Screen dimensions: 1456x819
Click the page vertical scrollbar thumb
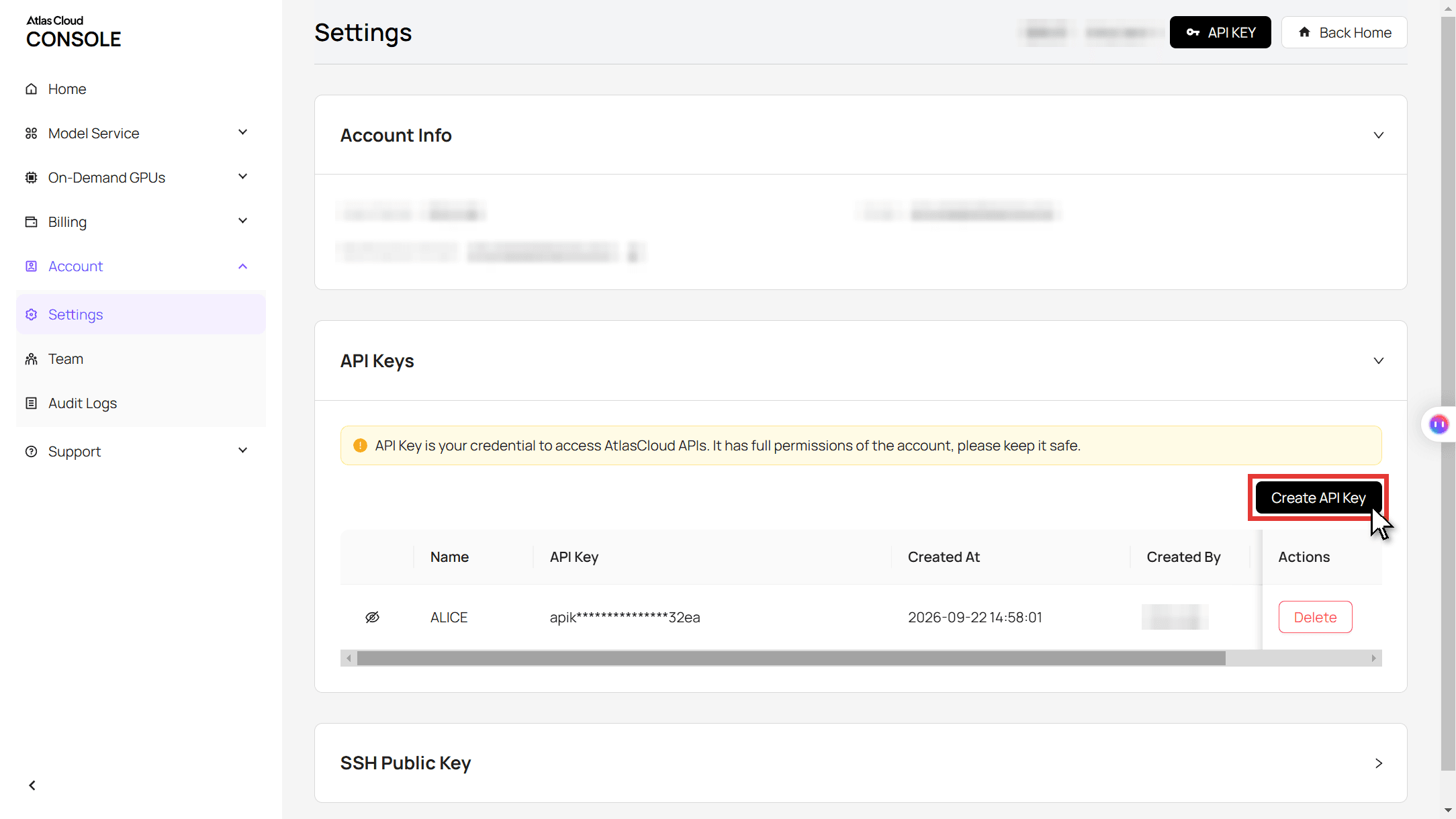(1448, 393)
